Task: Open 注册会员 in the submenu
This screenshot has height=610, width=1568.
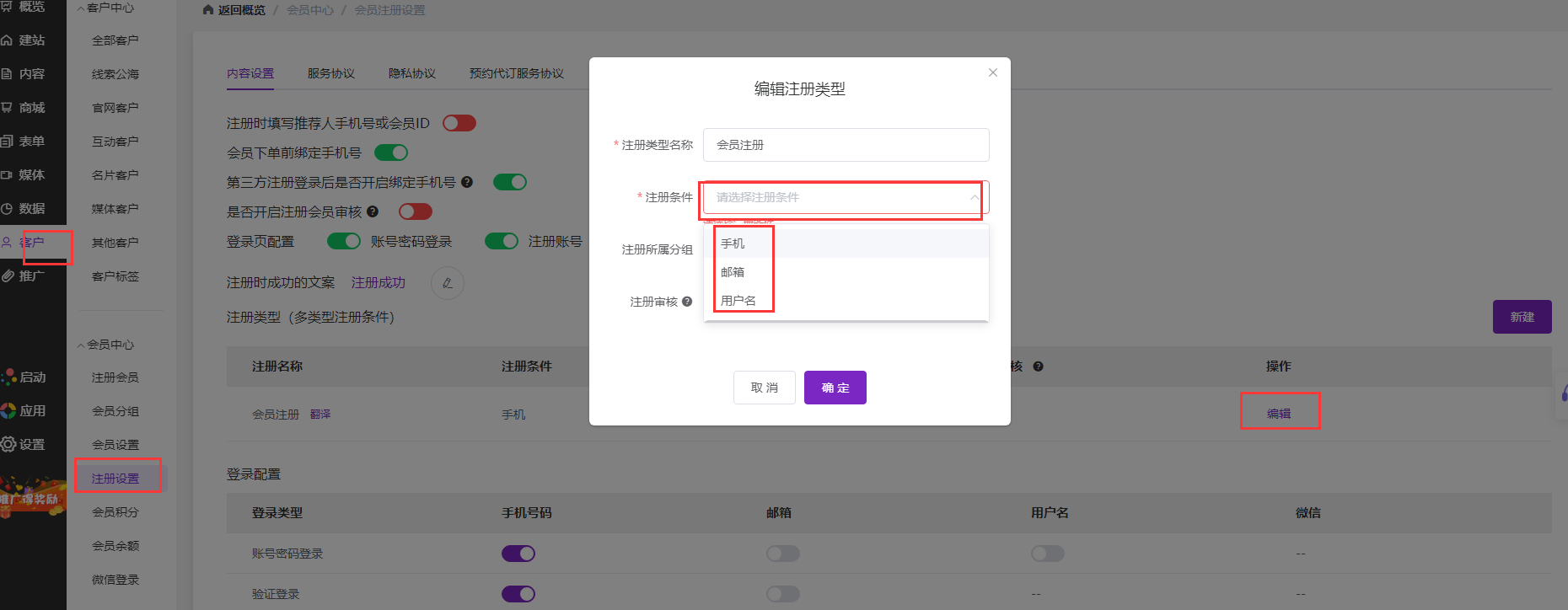Action: tap(115, 377)
